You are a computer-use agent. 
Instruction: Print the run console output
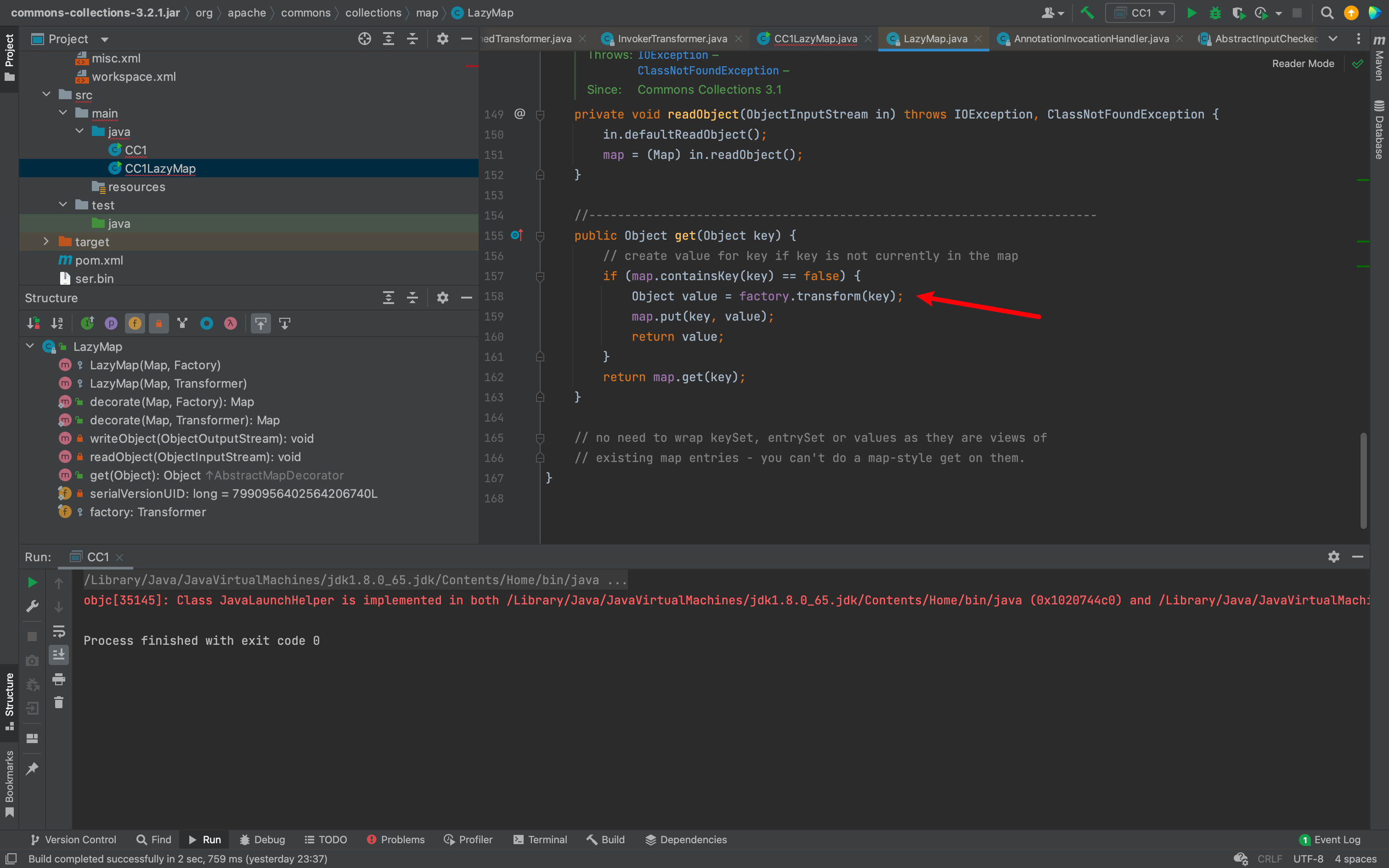(58, 679)
